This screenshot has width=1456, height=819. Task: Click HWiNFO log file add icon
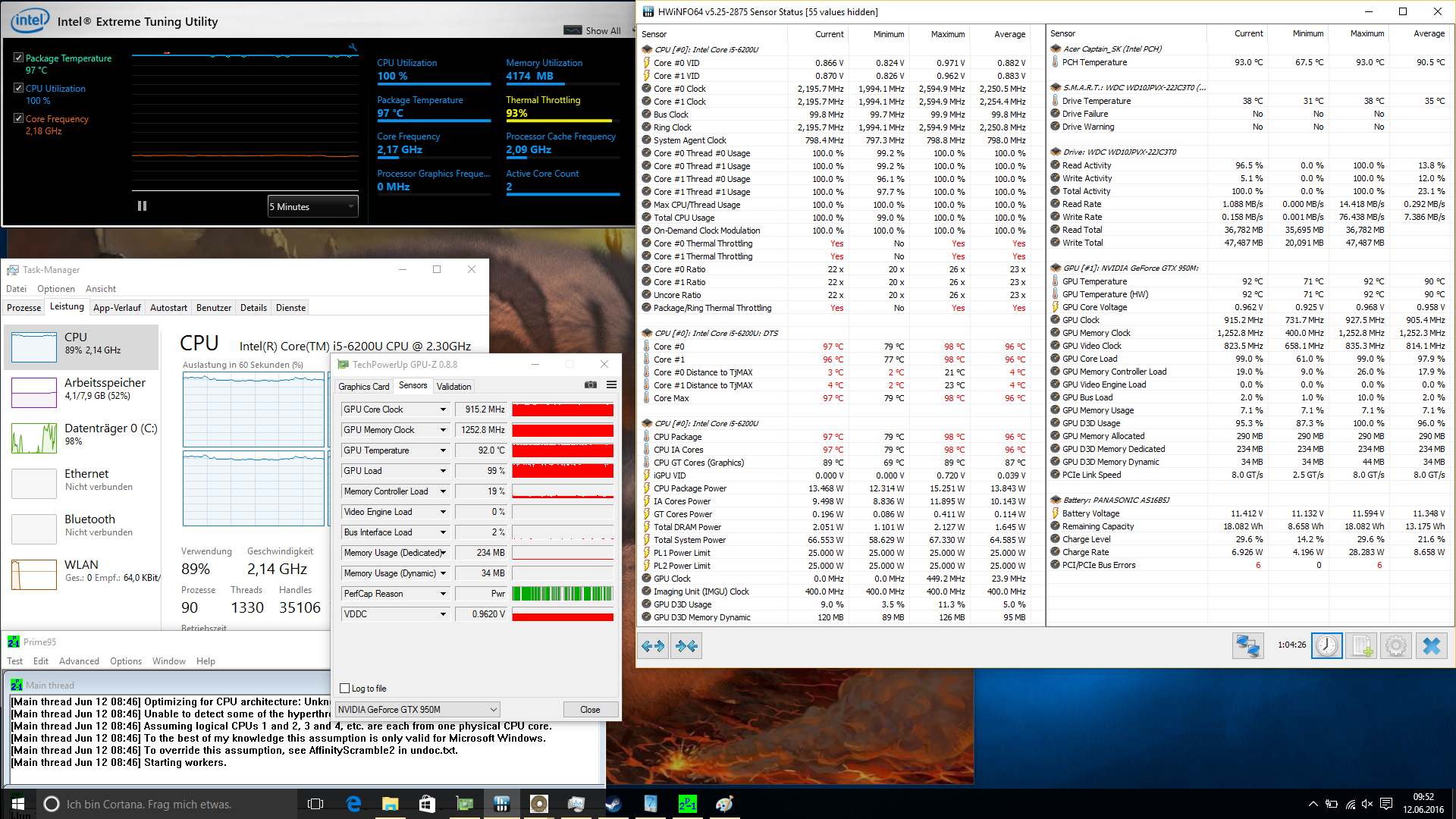(x=1361, y=645)
